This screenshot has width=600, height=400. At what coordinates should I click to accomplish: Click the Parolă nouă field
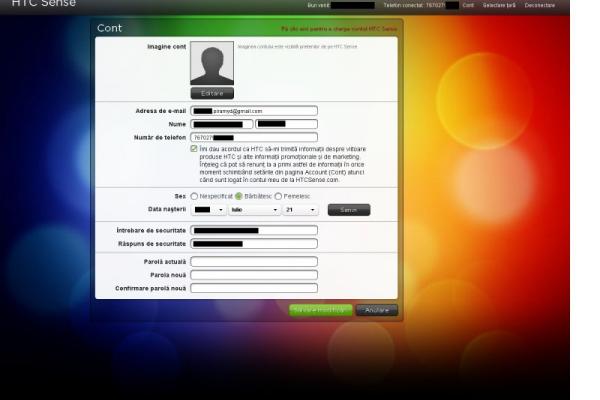click(254, 275)
